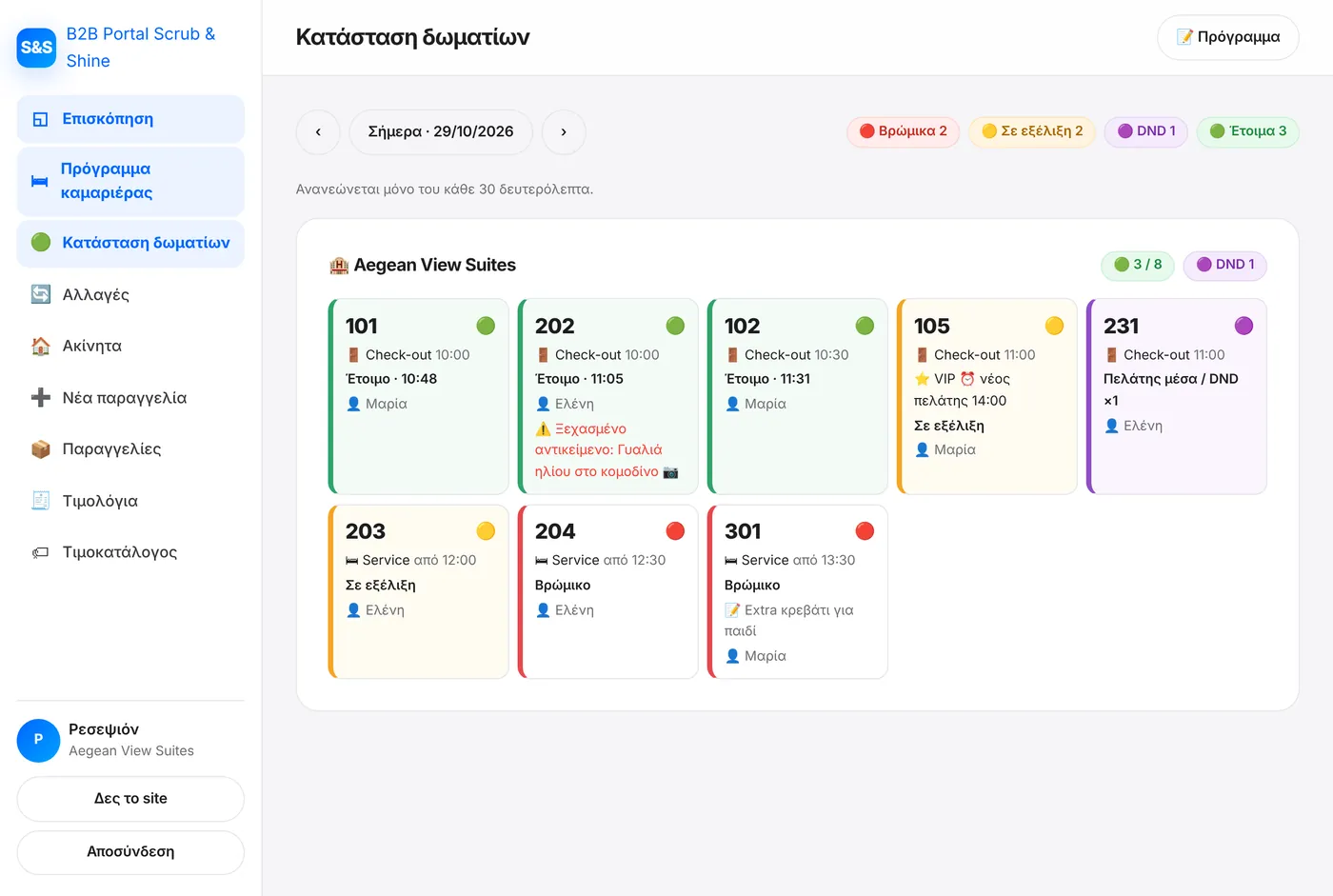Click VIP νέος πελάτης 14:00 note
This screenshot has width=1333, height=896.
[x=962, y=389]
